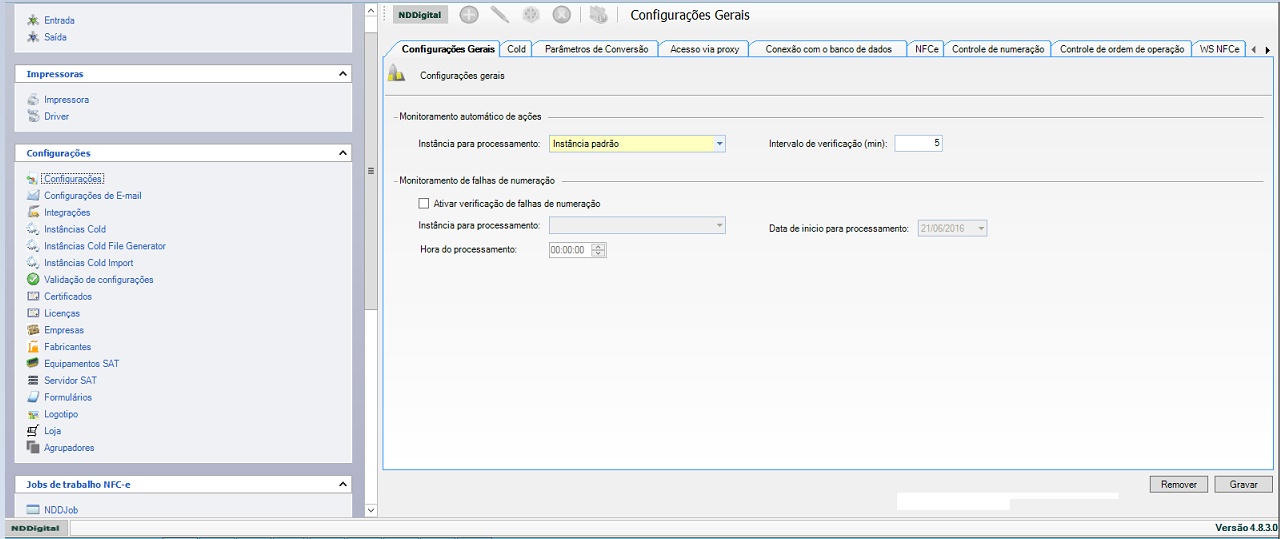The image size is (1280, 539).
Task: Click the plus-circle add icon in toolbar
Action: (x=468, y=15)
